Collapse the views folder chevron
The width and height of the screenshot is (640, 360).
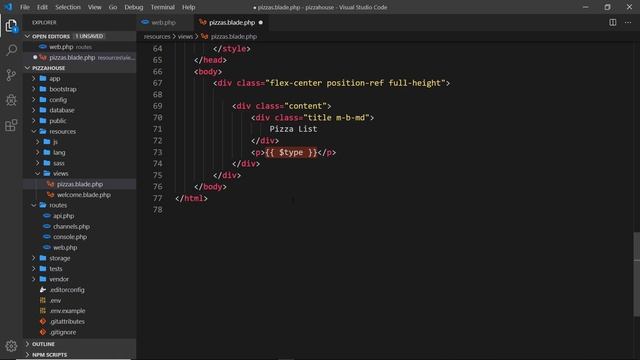pyautogui.click(x=38, y=173)
